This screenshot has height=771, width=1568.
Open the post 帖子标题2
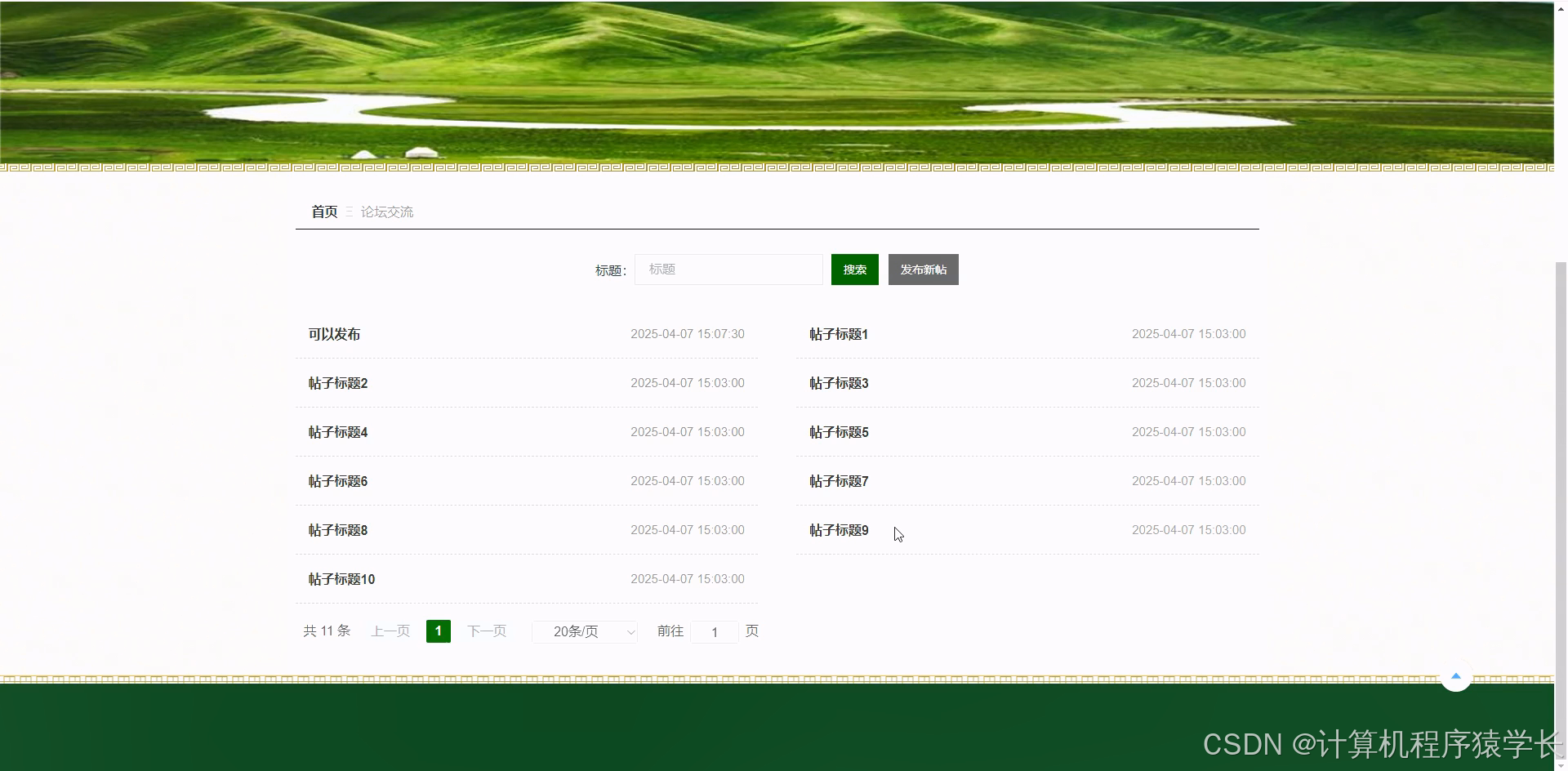pyautogui.click(x=337, y=383)
